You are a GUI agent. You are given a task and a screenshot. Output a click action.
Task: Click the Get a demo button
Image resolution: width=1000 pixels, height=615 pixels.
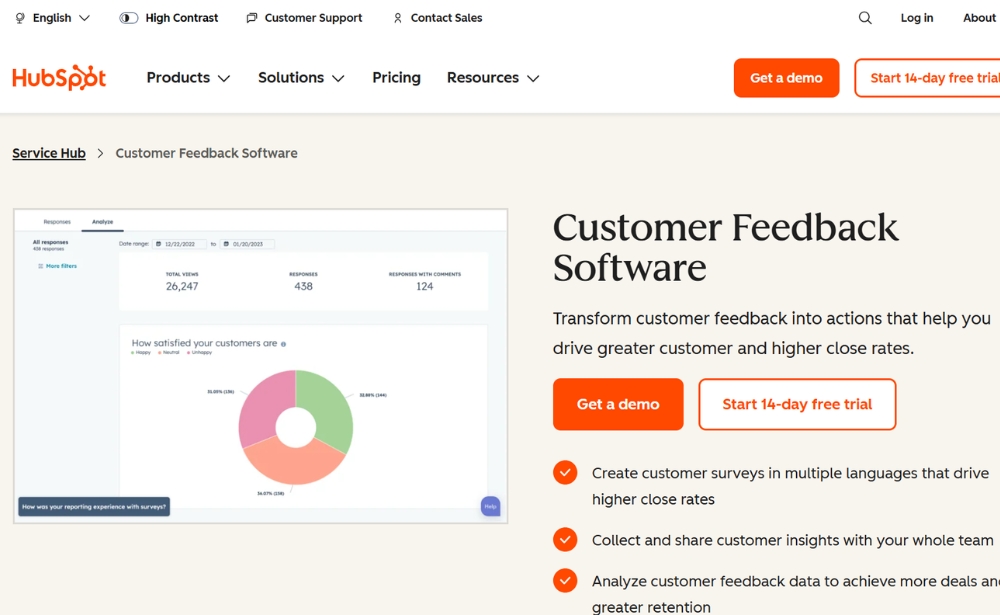pos(617,404)
